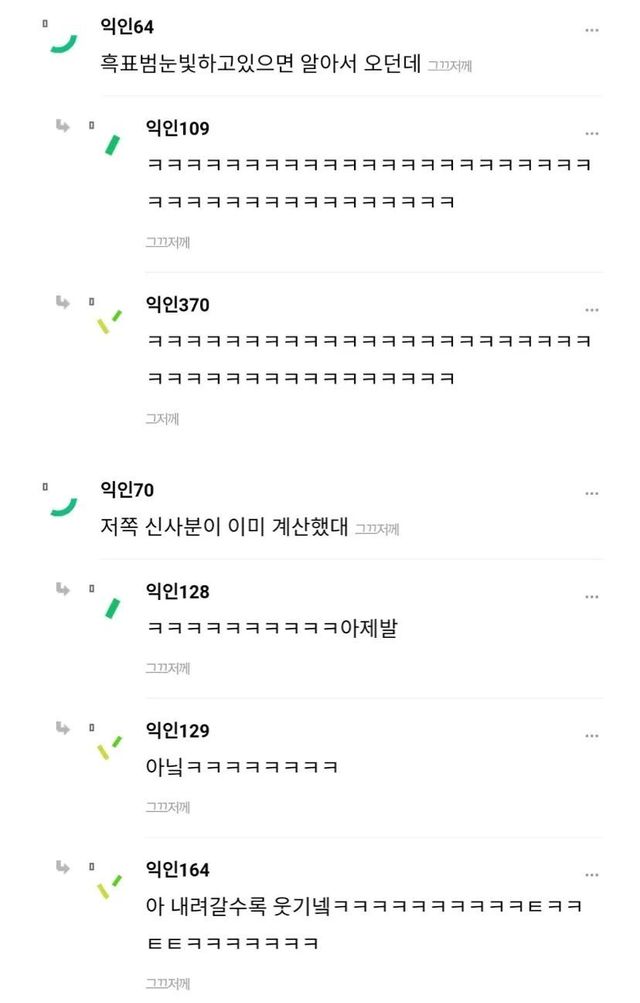Image resolution: width=640 pixels, height=1003 pixels.
Task: Click the timestamp under 익인128's reply
Action: pyautogui.click(x=167, y=667)
